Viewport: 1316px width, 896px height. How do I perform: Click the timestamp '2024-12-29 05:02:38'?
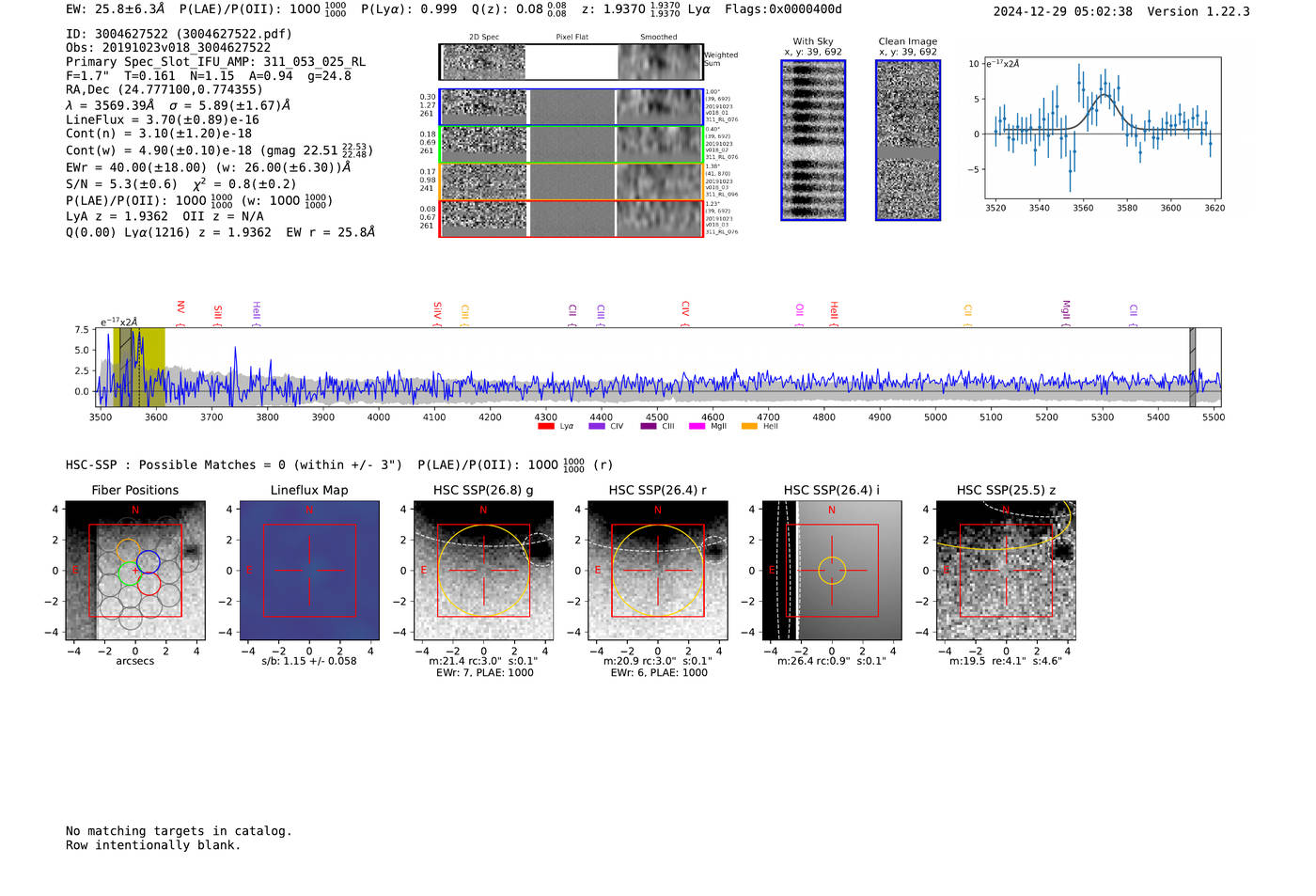tap(1063, 11)
